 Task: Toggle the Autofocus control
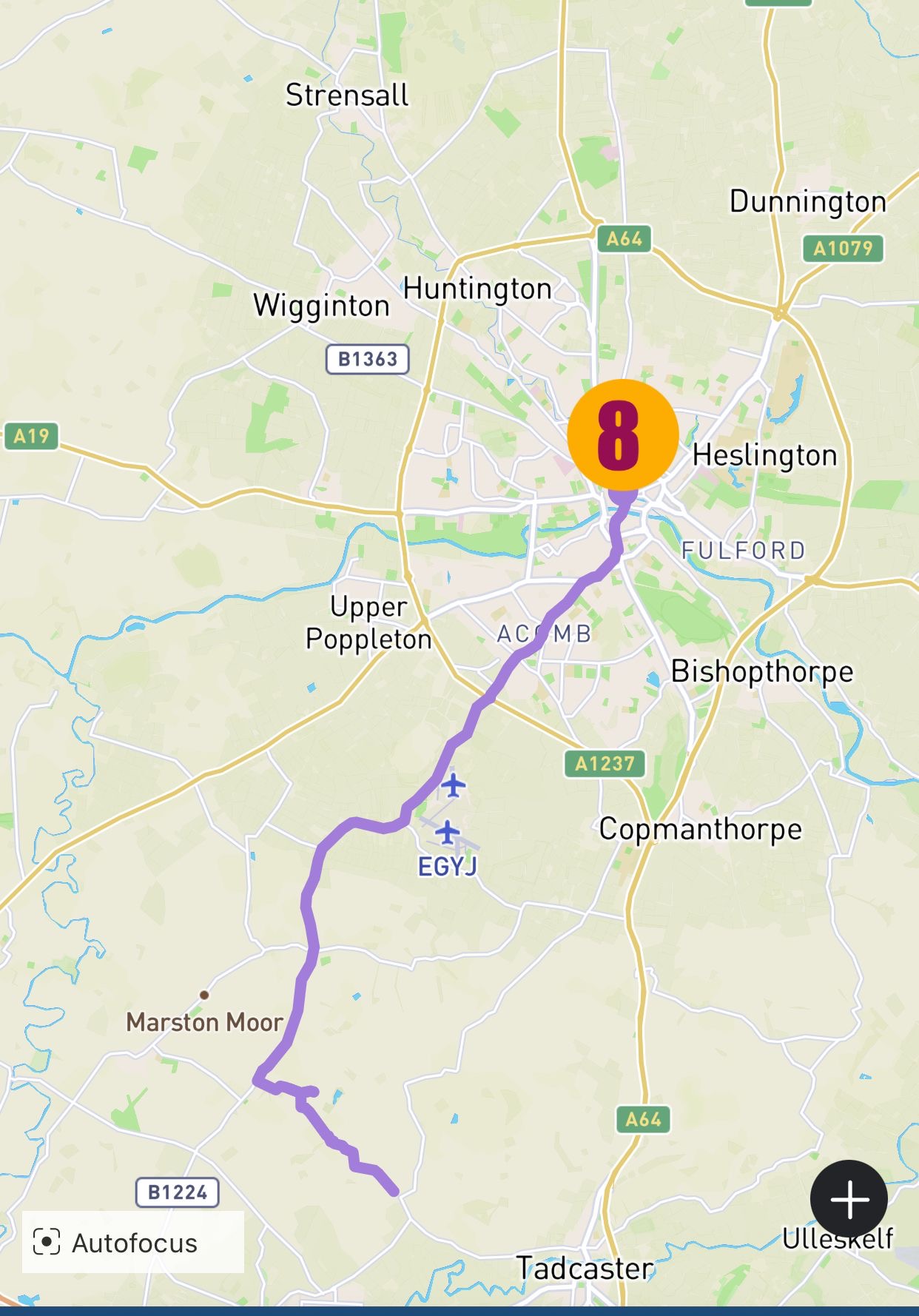tap(133, 1243)
